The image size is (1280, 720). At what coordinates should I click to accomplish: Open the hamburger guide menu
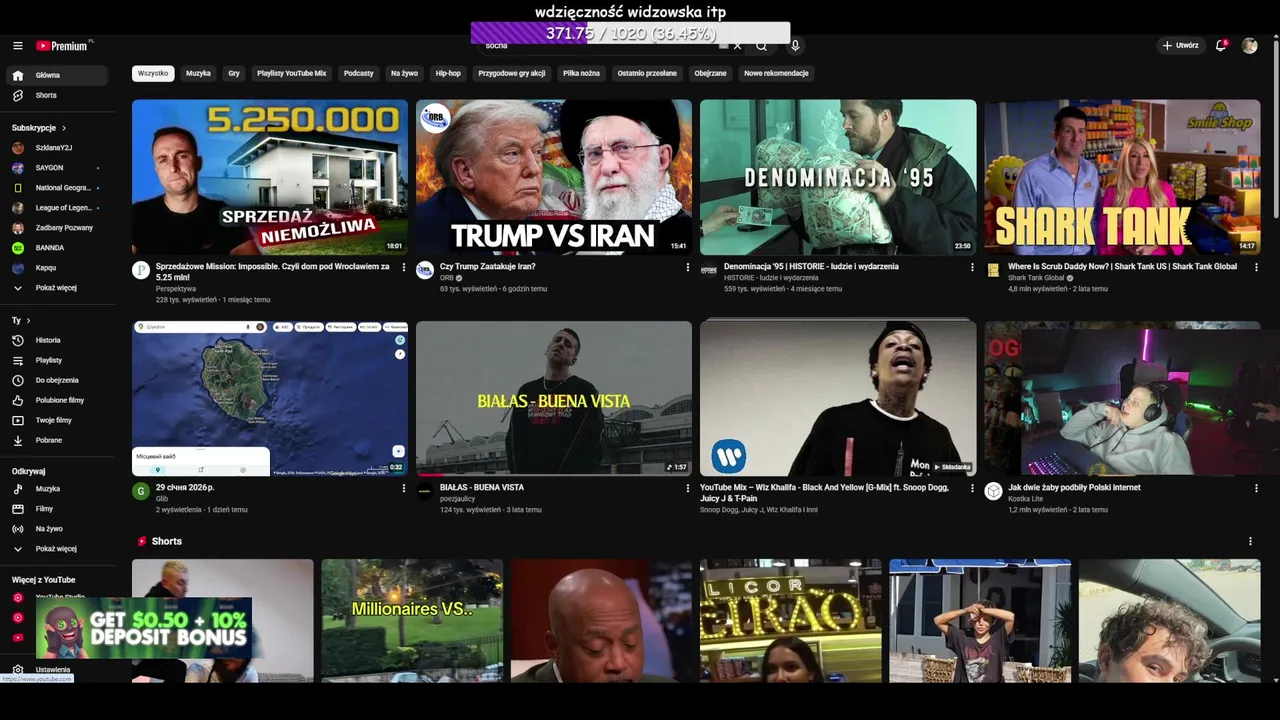tap(17, 46)
